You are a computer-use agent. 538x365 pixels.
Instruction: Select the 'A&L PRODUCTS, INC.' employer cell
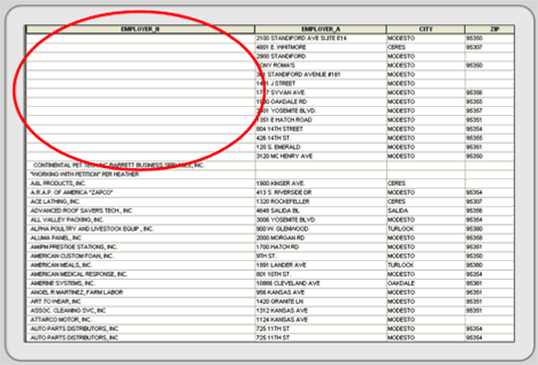(x=140, y=184)
